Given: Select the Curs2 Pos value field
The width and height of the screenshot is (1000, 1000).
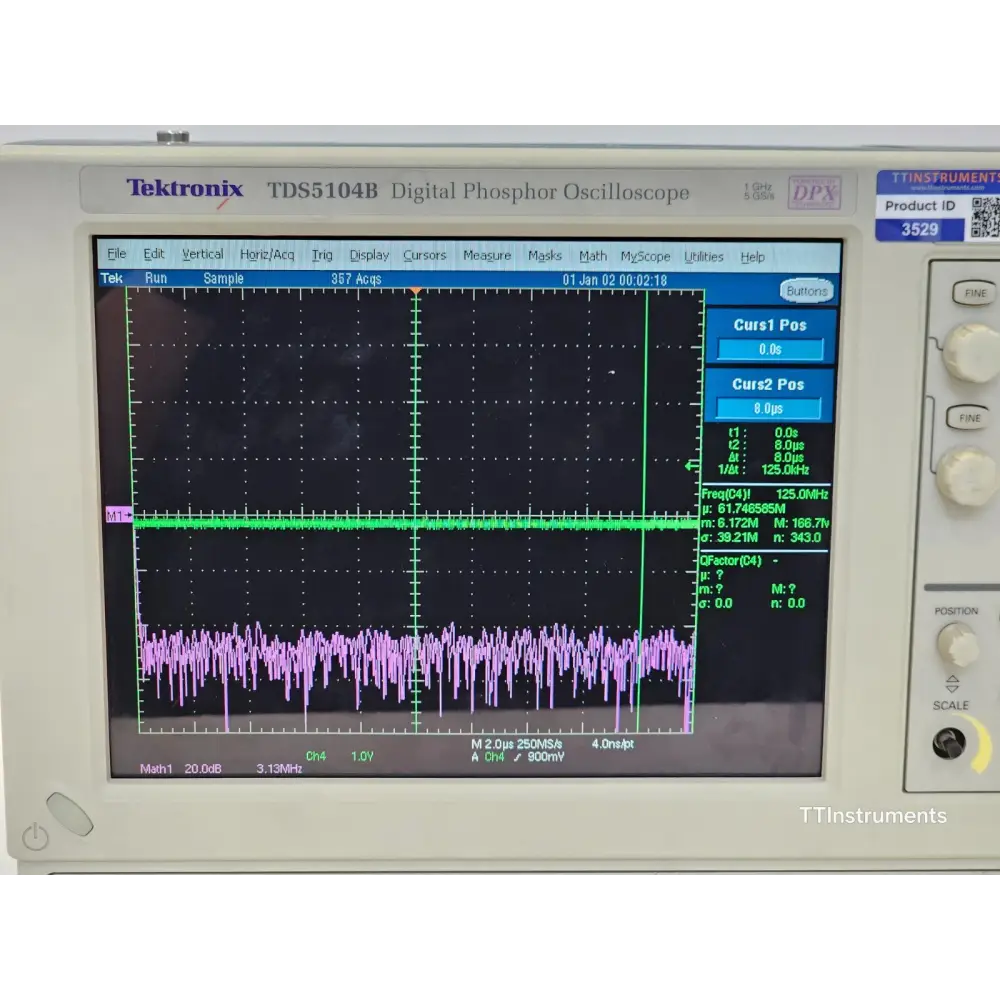Looking at the screenshot, I should (768, 408).
